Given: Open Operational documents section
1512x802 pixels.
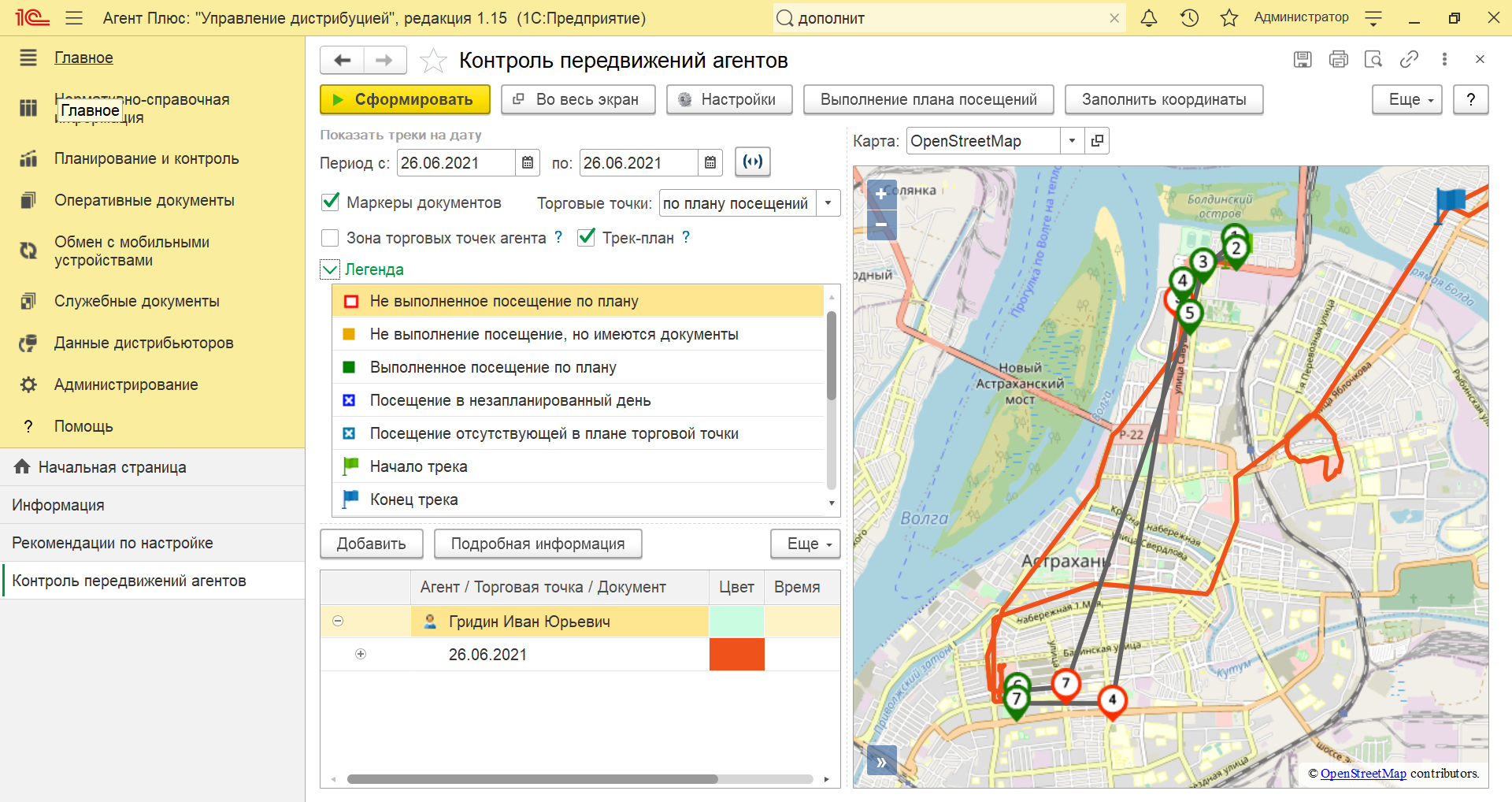Looking at the screenshot, I should (144, 200).
